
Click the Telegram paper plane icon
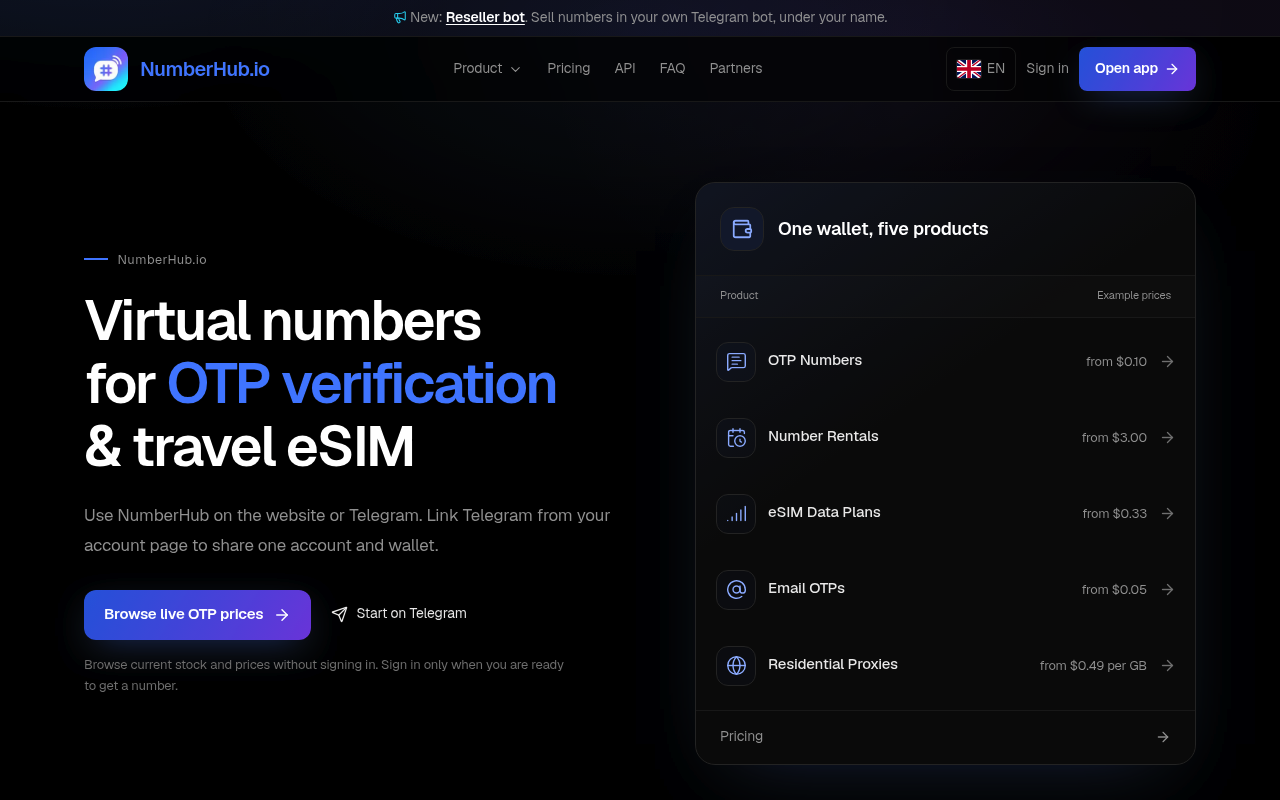[340, 614]
